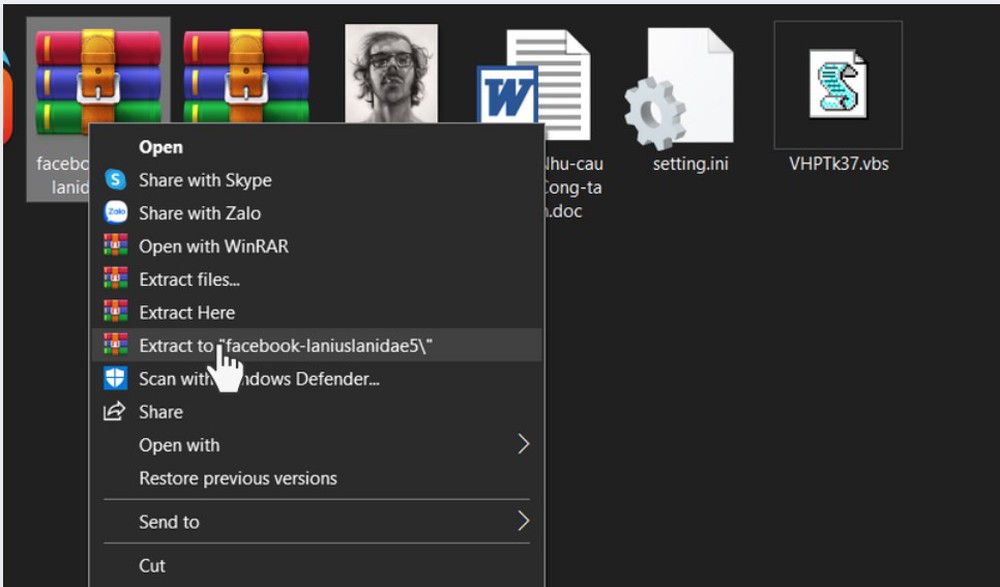Choose Share with Skype
The height and width of the screenshot is (587, 1000).
[317, 180]
